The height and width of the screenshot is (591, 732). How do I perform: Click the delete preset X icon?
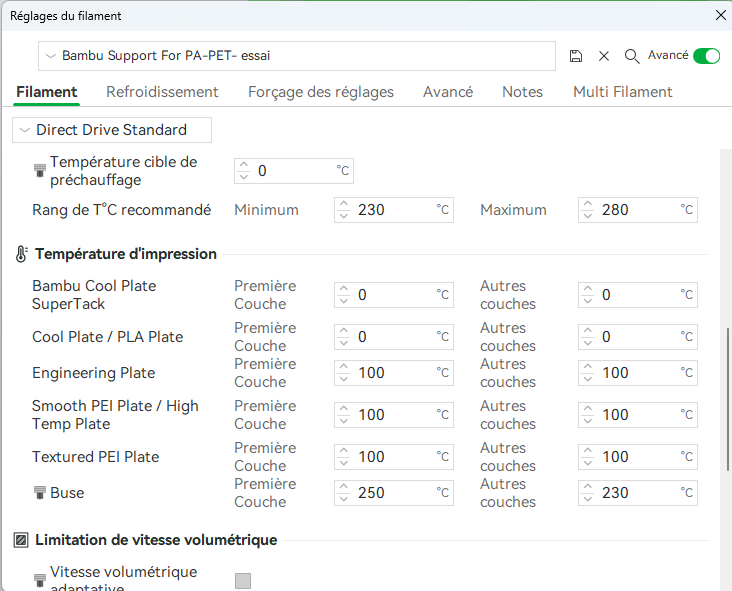(x=604, y=56)
